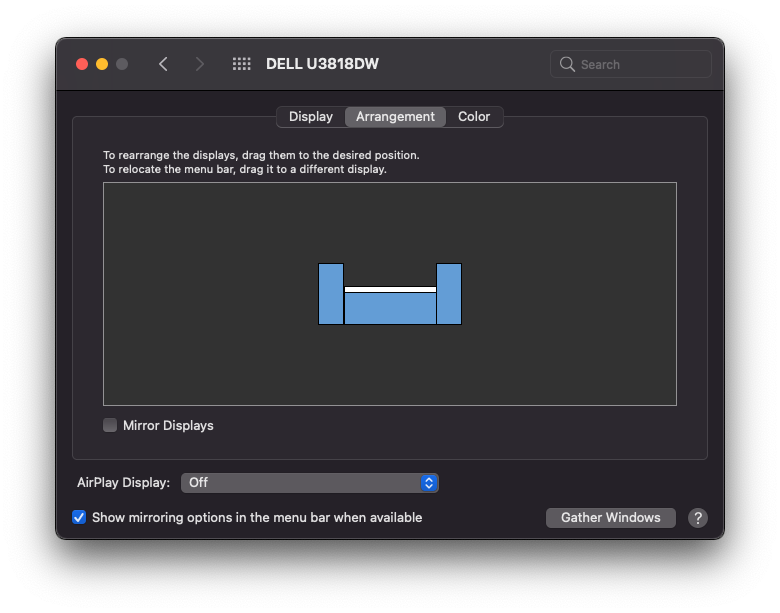Select the right vertical display thumbnail
The height and width of the screenshot is (613, 780).
point(449,294)
